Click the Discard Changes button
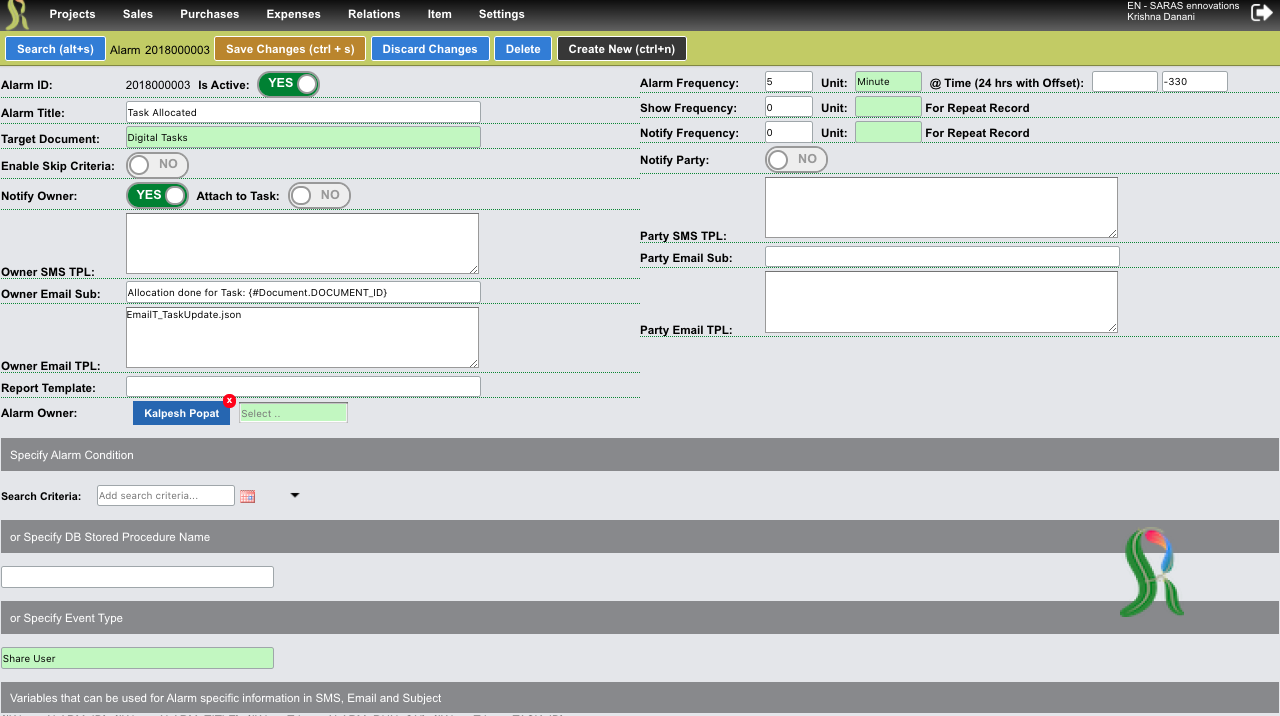This screenshot has height=716, width=1280. 430,49
